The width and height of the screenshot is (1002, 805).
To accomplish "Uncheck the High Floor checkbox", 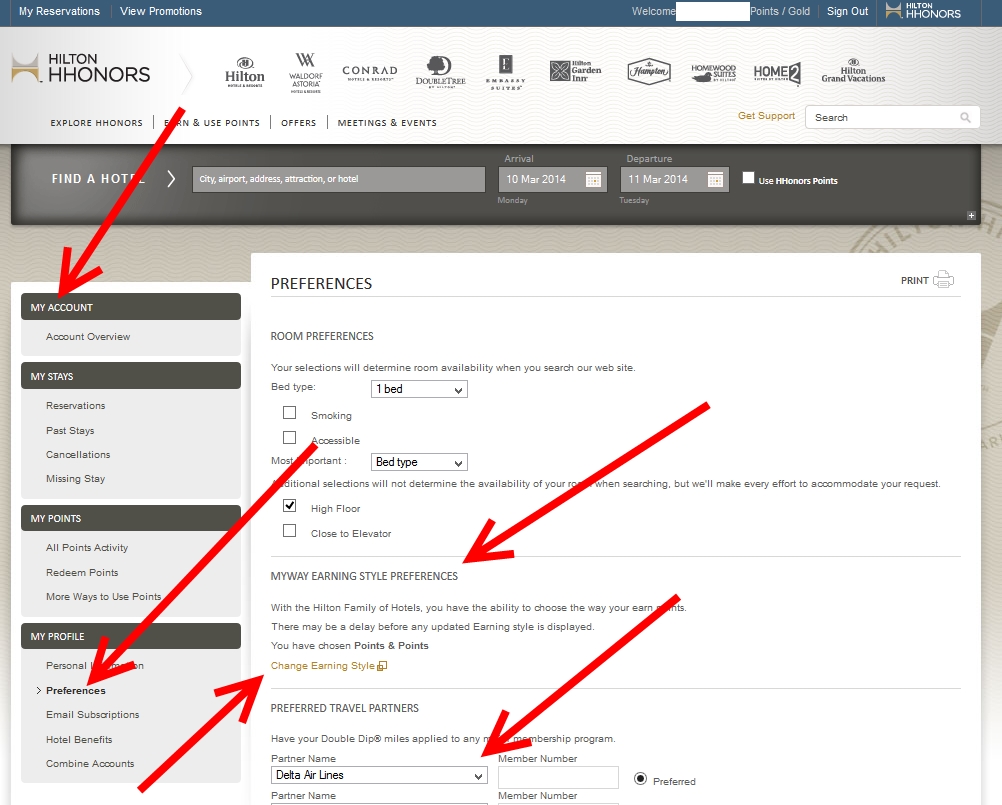I will (x=290, y=507).
